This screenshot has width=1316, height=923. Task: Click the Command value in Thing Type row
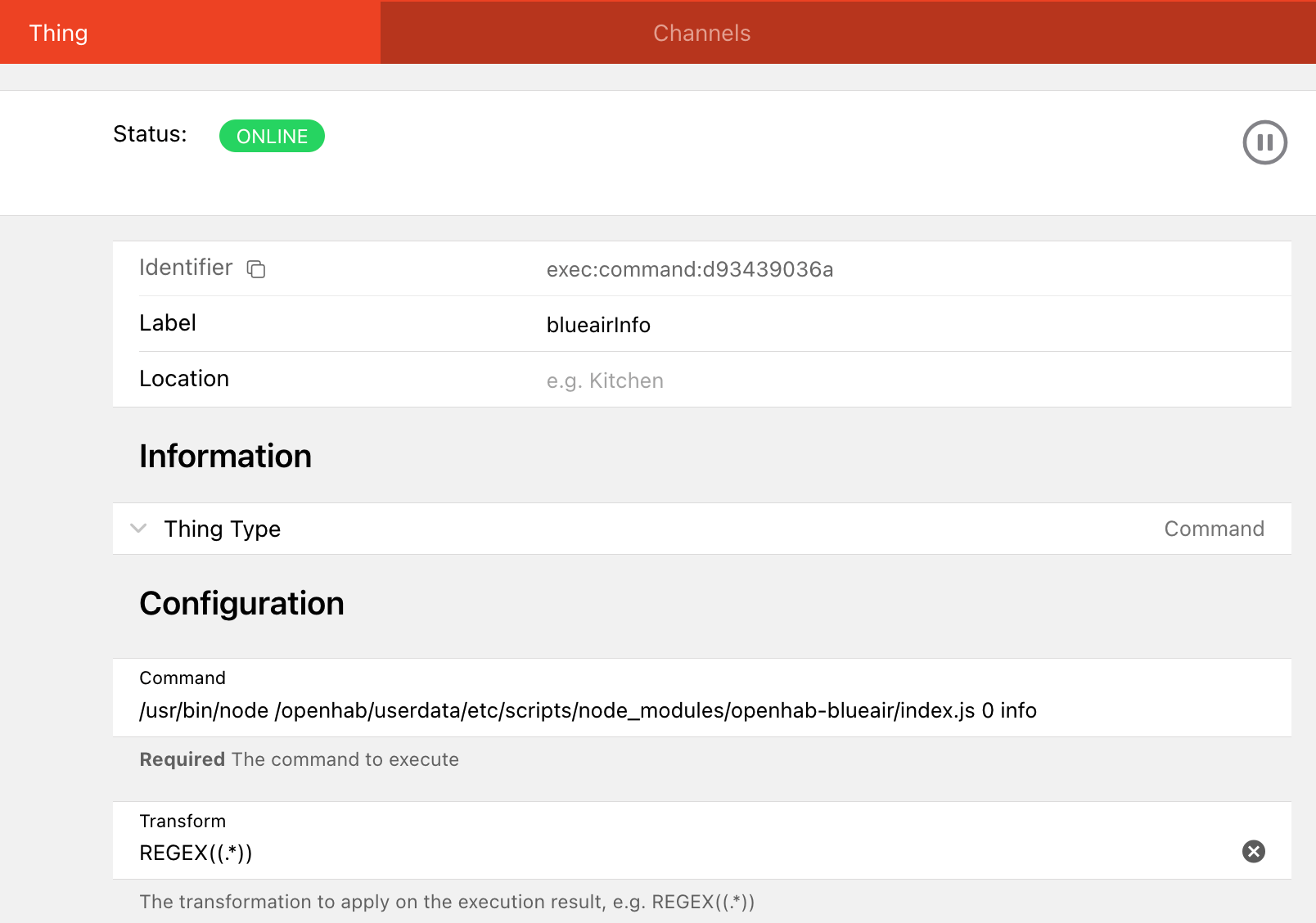(1214, 529)
